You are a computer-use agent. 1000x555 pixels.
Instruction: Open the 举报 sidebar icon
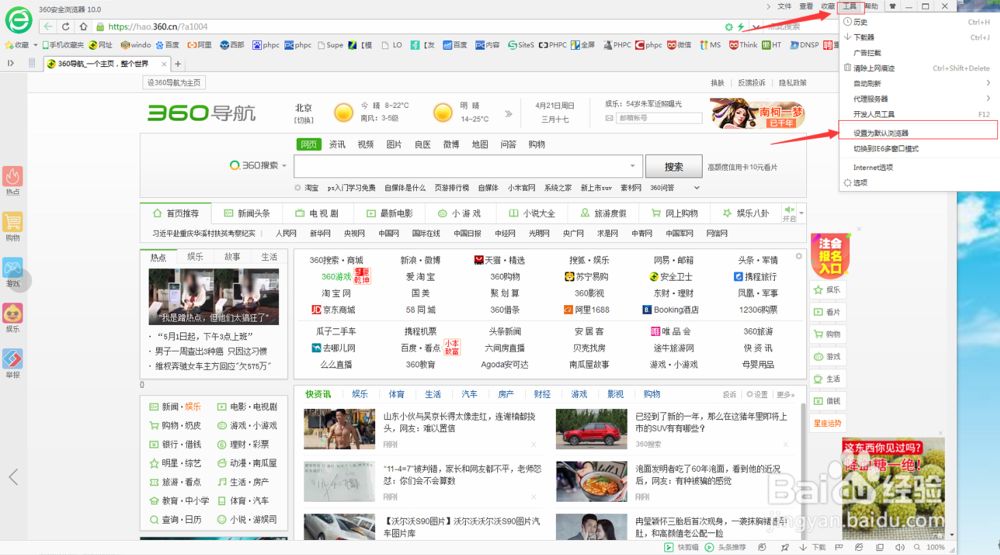tap(13, 364)
